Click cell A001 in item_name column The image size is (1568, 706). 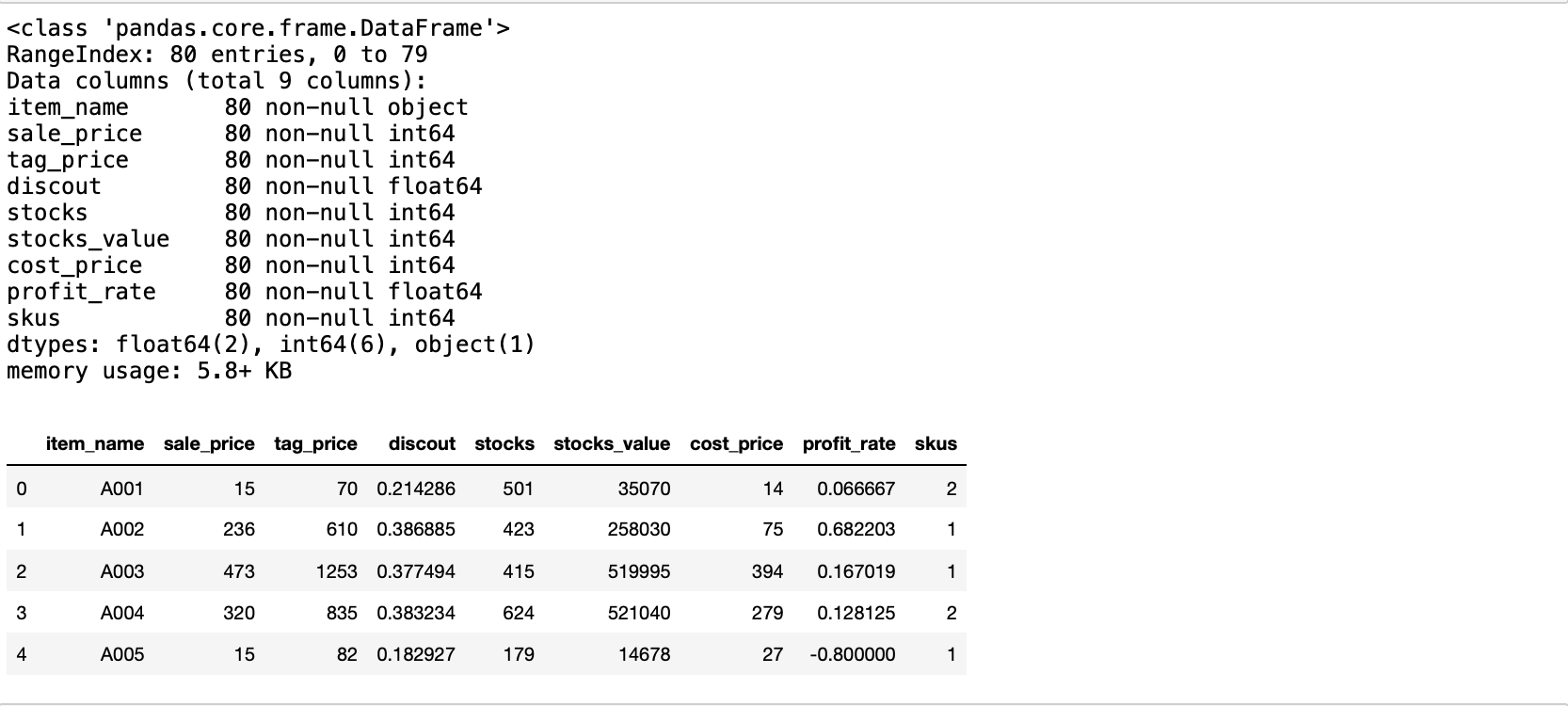click(x=122, y=489)
